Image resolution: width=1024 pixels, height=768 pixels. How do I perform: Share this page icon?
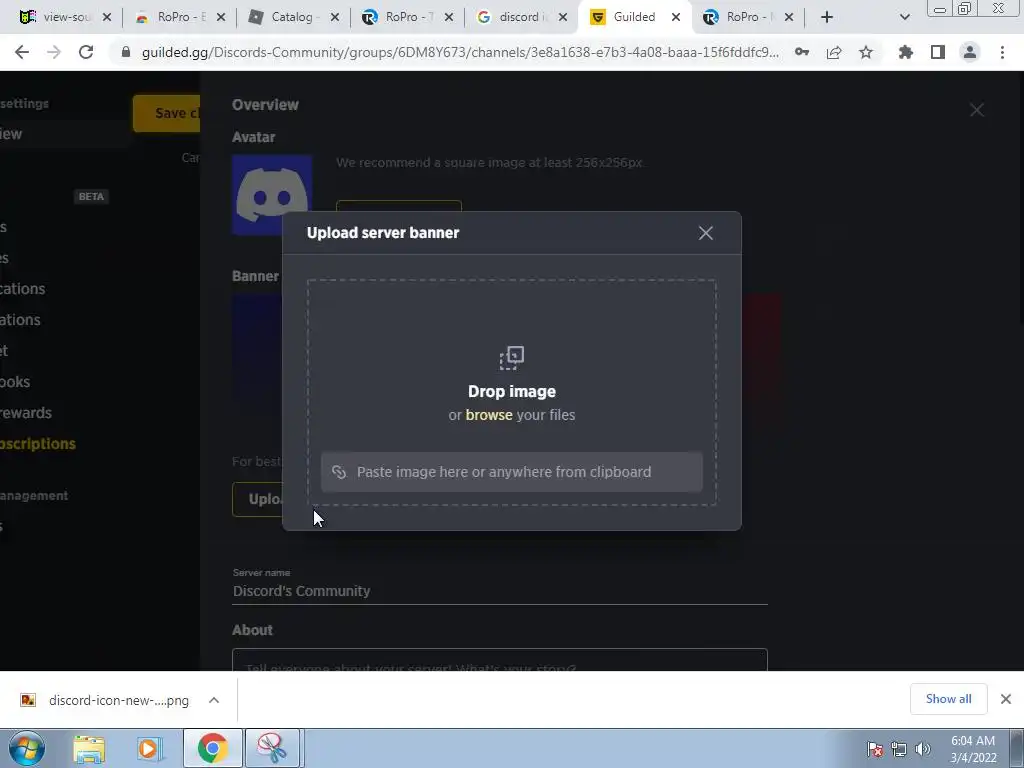click(x=834, y=52)
